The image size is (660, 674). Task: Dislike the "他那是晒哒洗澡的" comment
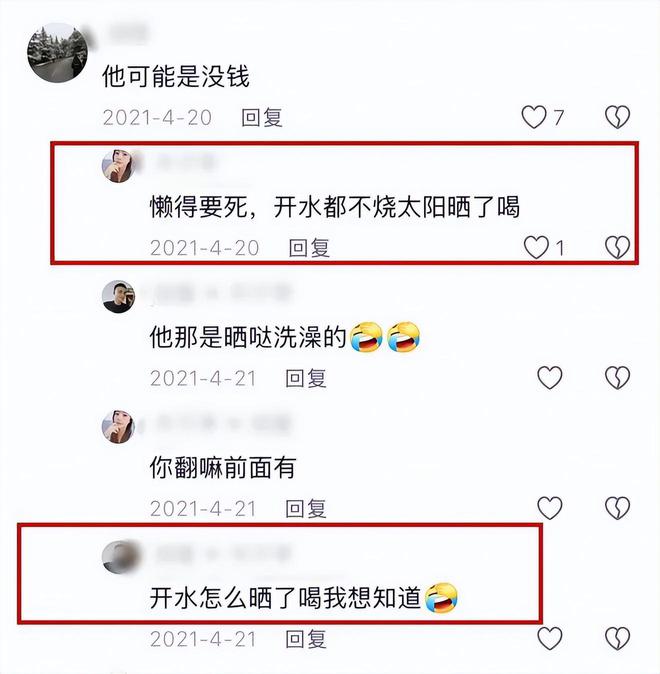tap(617, 378)
